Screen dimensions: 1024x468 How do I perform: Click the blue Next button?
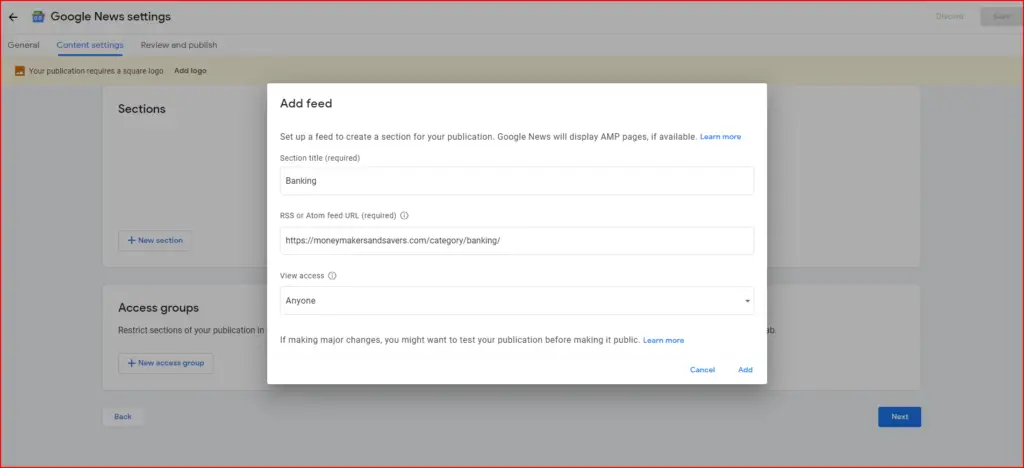click(899, 416)
